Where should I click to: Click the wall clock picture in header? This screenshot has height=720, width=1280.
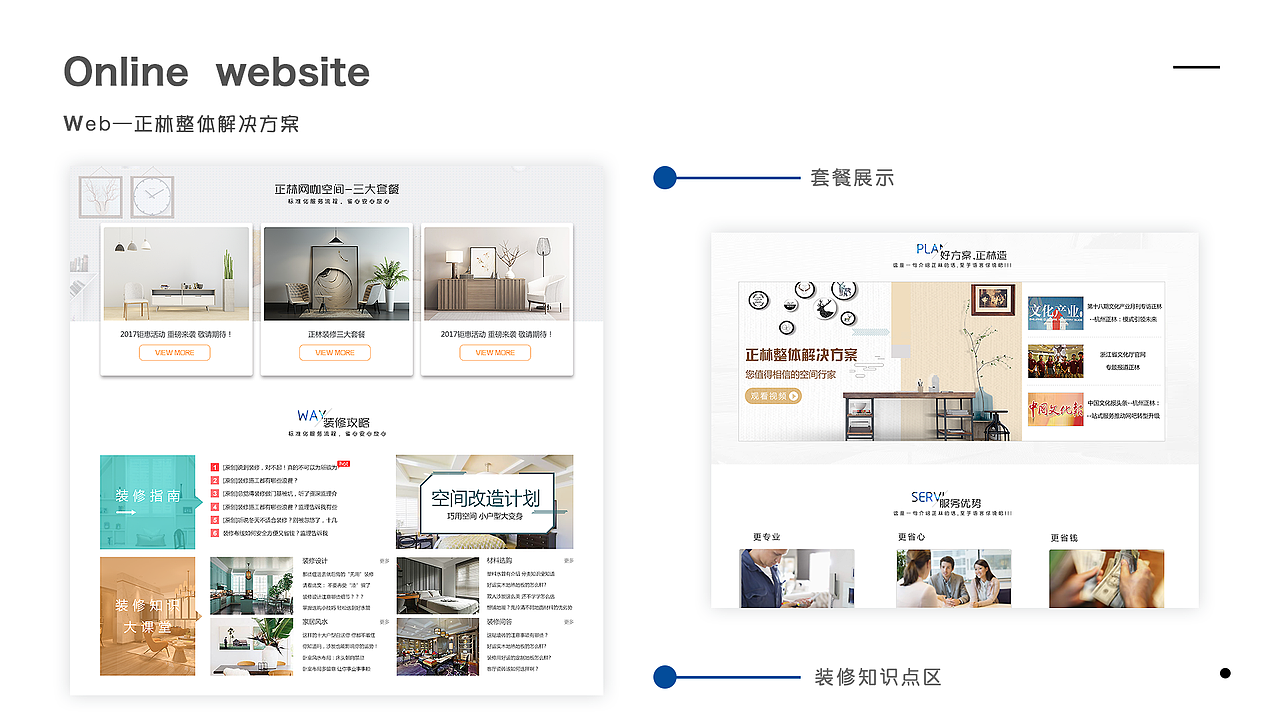(x=152, y=197)
